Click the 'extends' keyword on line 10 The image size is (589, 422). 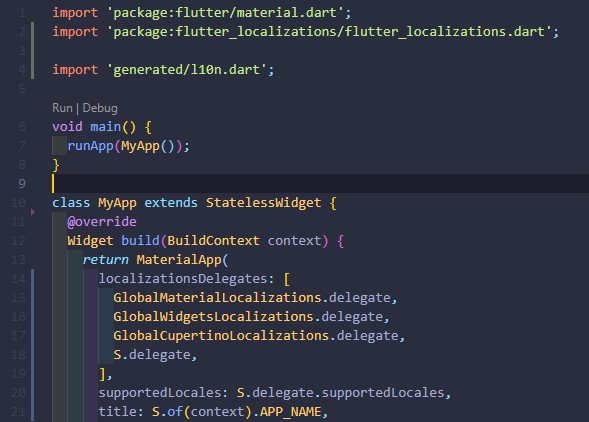point(171,203)
